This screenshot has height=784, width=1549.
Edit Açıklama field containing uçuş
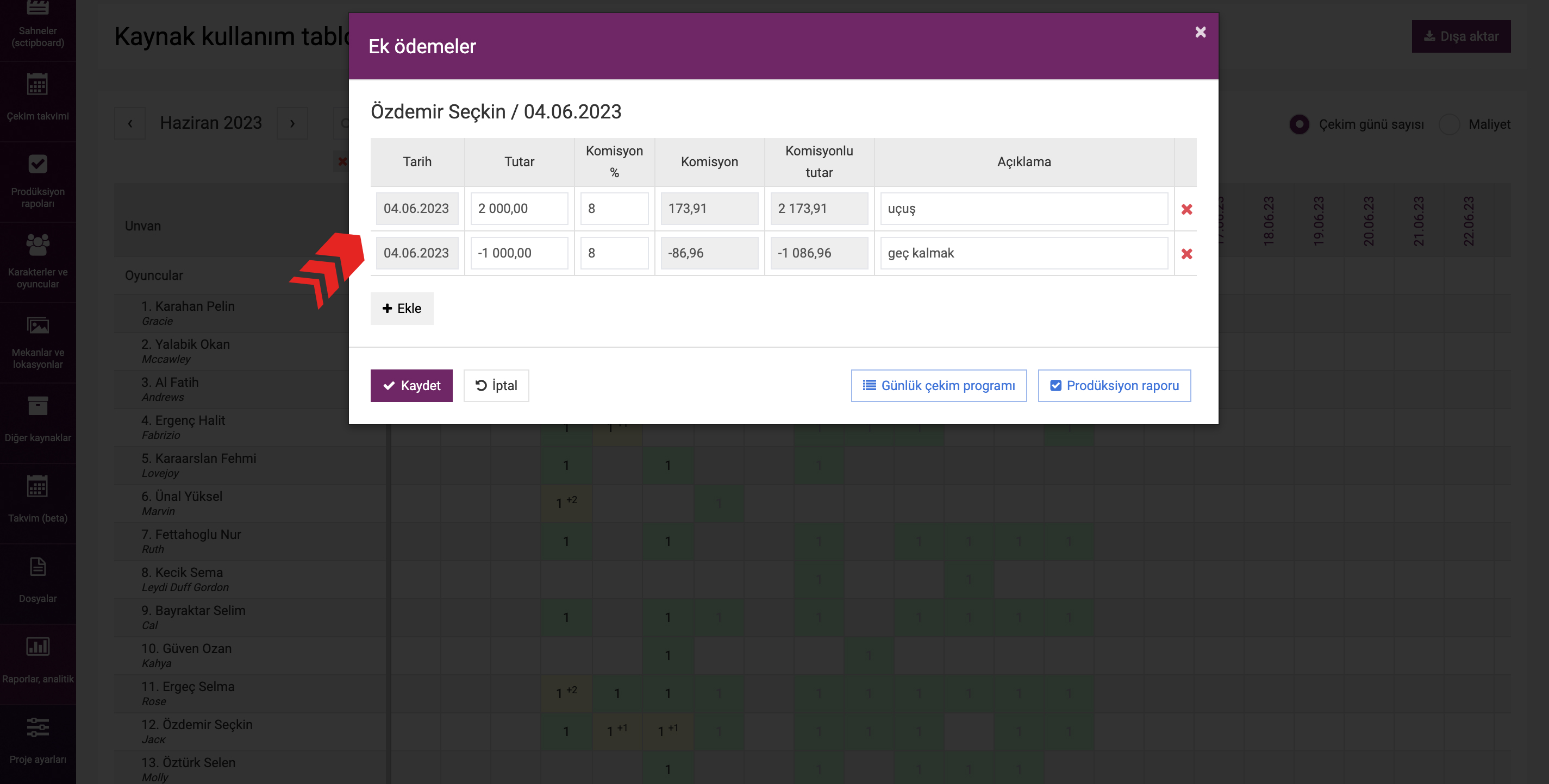coord(1024,209)
